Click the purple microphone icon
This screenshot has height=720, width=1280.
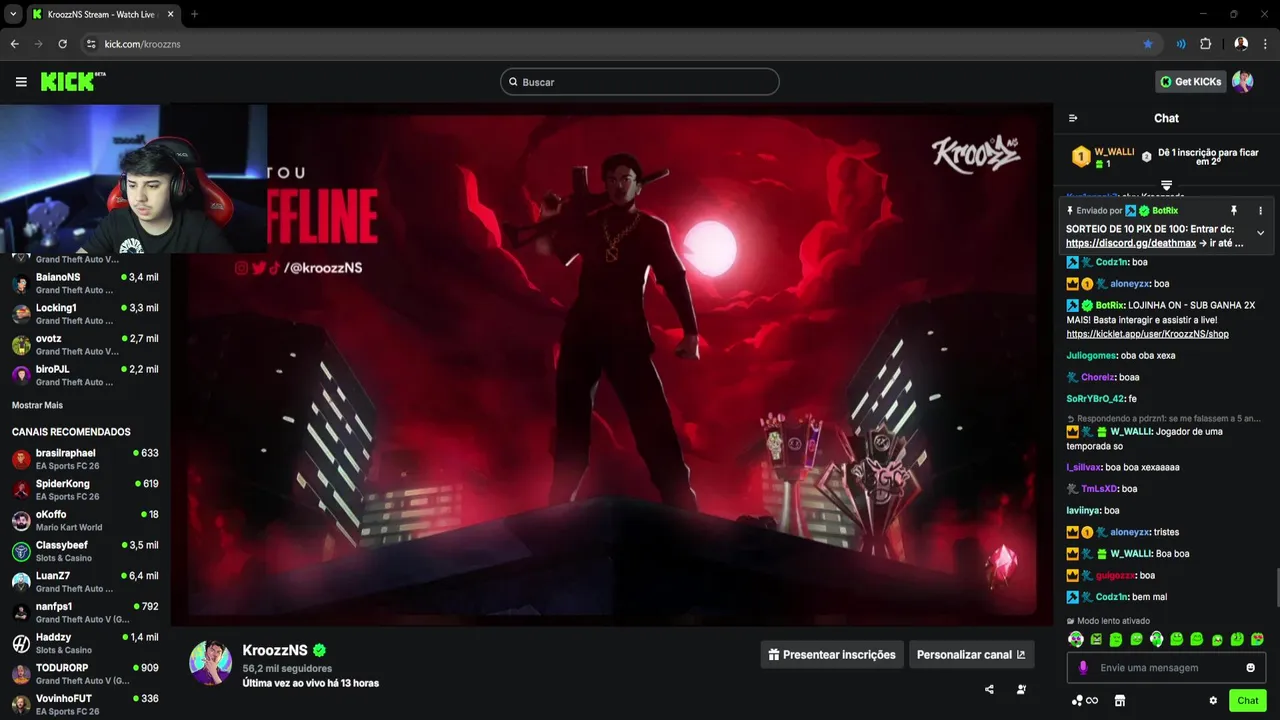(x=1083, y=668)
